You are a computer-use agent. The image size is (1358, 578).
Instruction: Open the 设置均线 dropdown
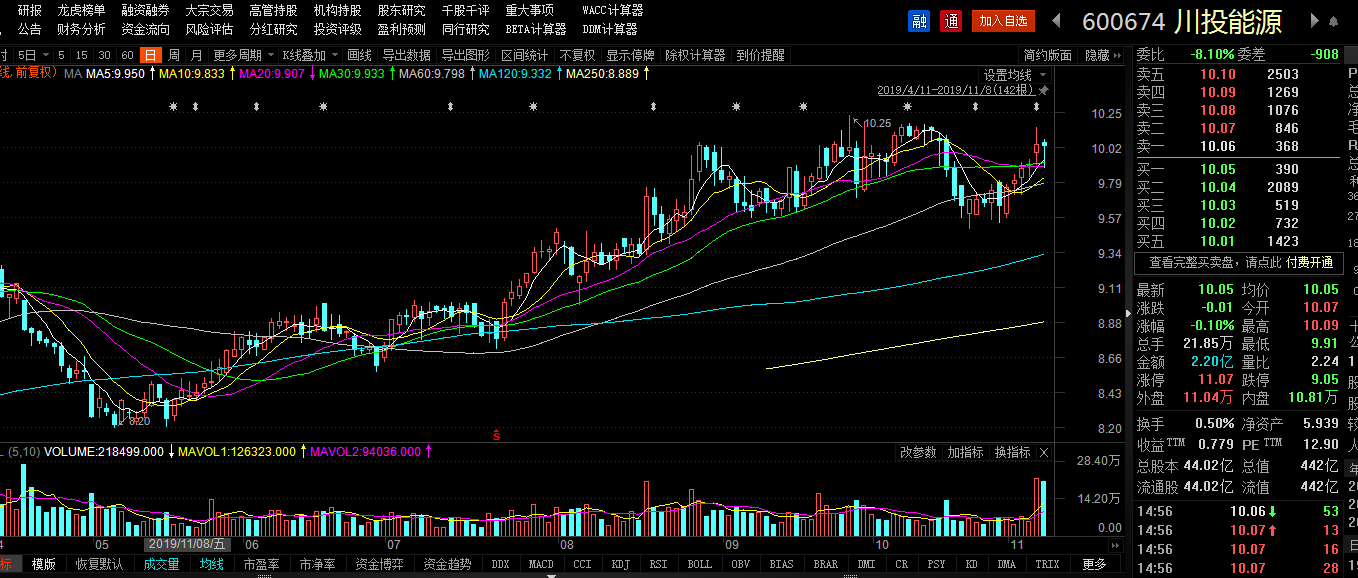point(1014,75)
